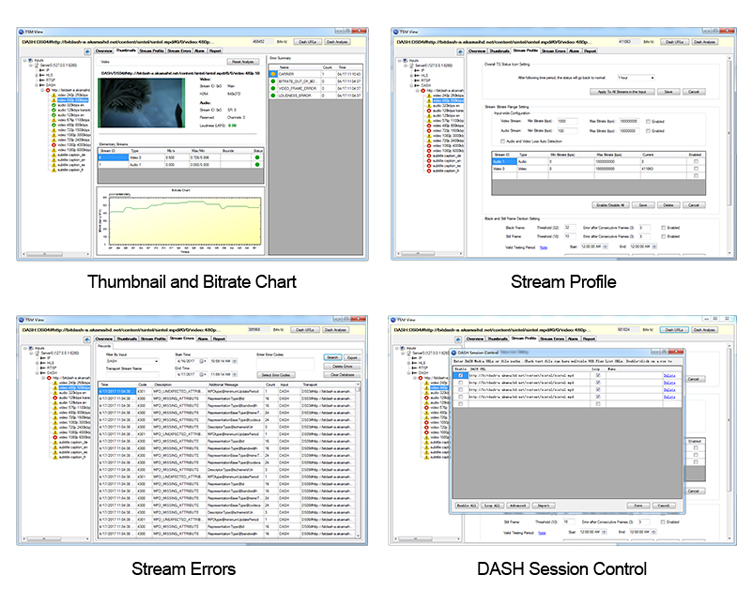The image size is (750, 600).
Task: Click vertical scrollbar in Stream Profile window
Action: click(x=729, y=156)
